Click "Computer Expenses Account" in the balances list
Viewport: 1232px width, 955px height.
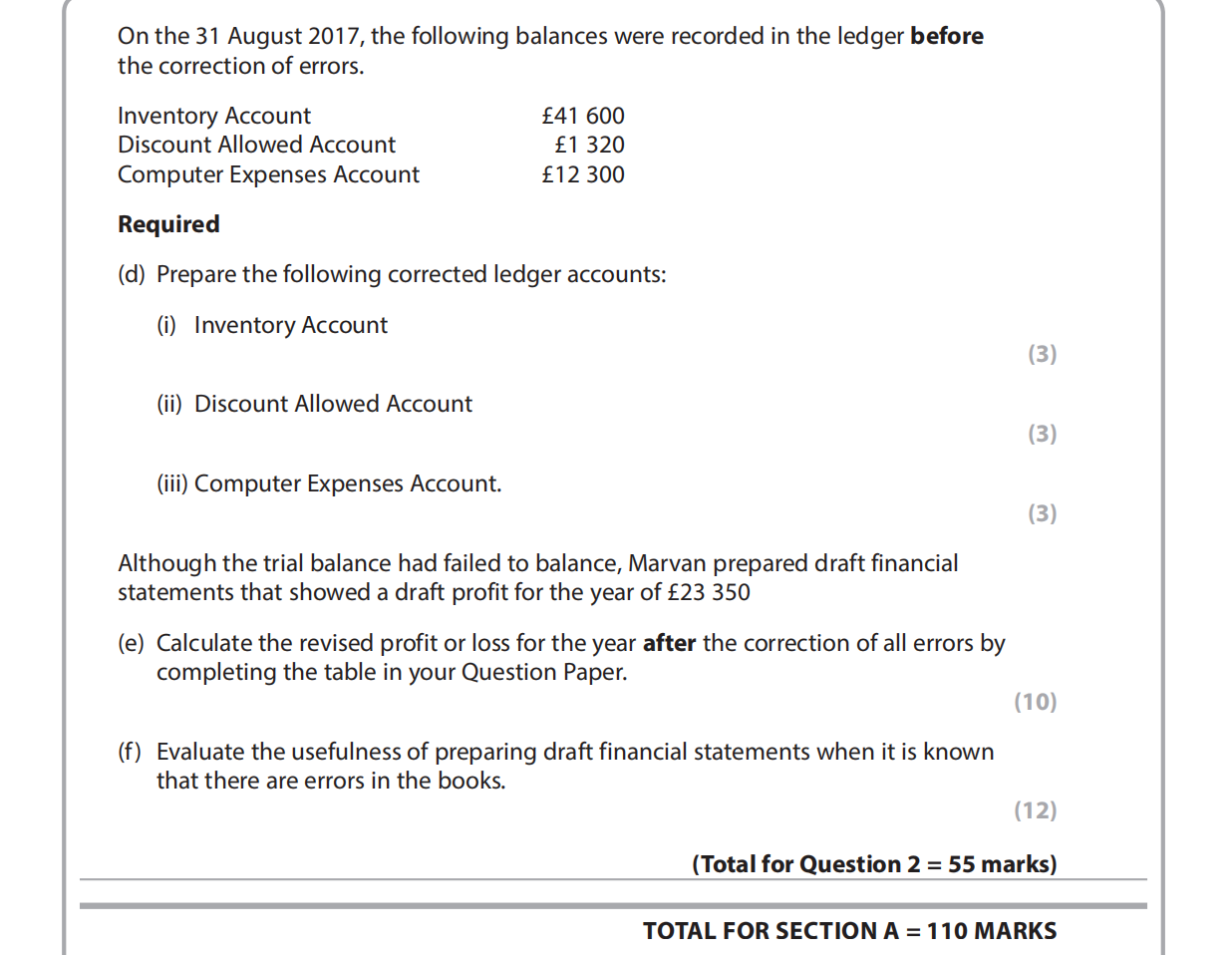click(x=268, y=174)
